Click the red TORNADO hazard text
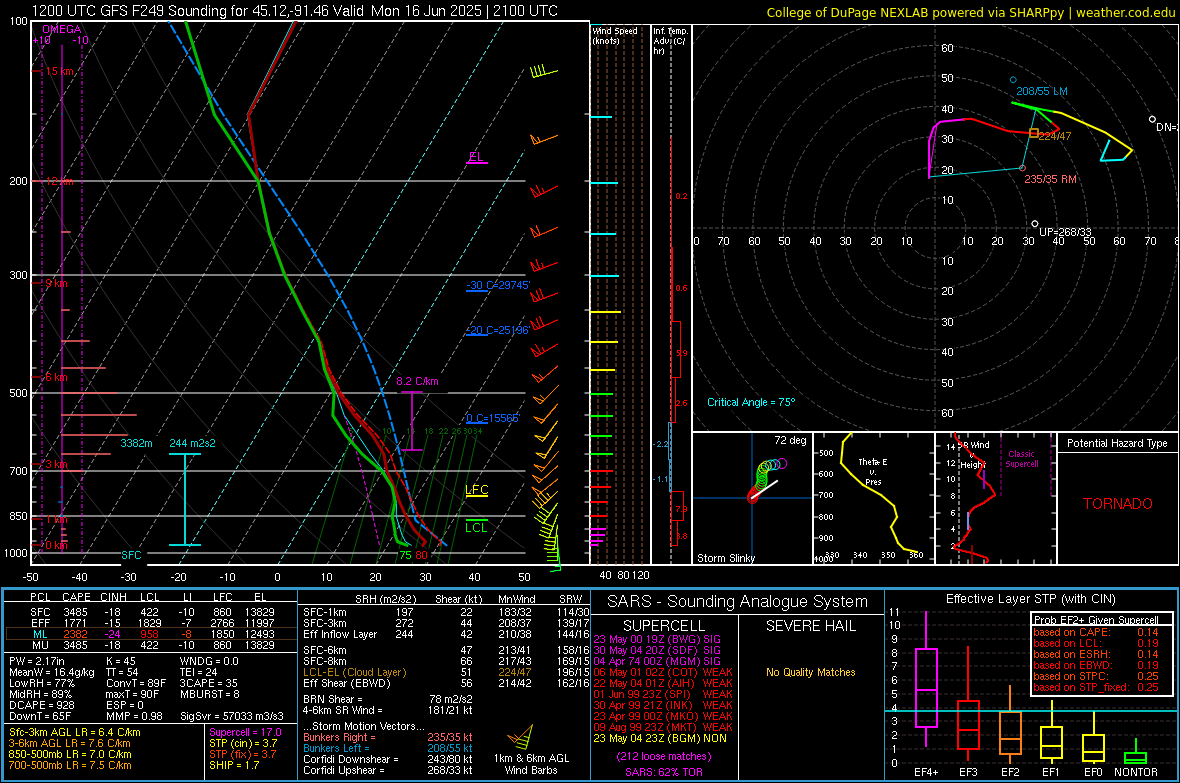This screenshot has width=1180, height=783. pos(1118,504)
